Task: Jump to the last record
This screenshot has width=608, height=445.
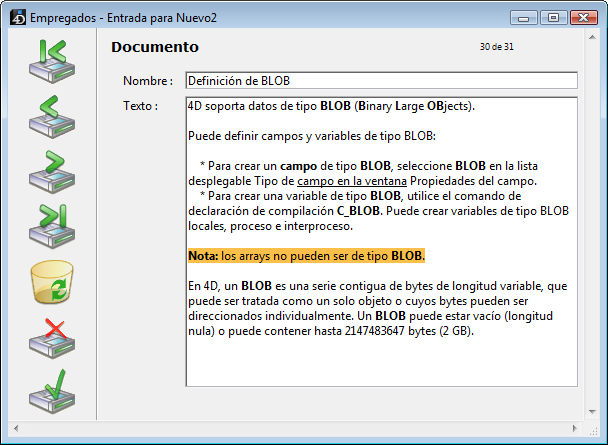Action: point(49,227)
